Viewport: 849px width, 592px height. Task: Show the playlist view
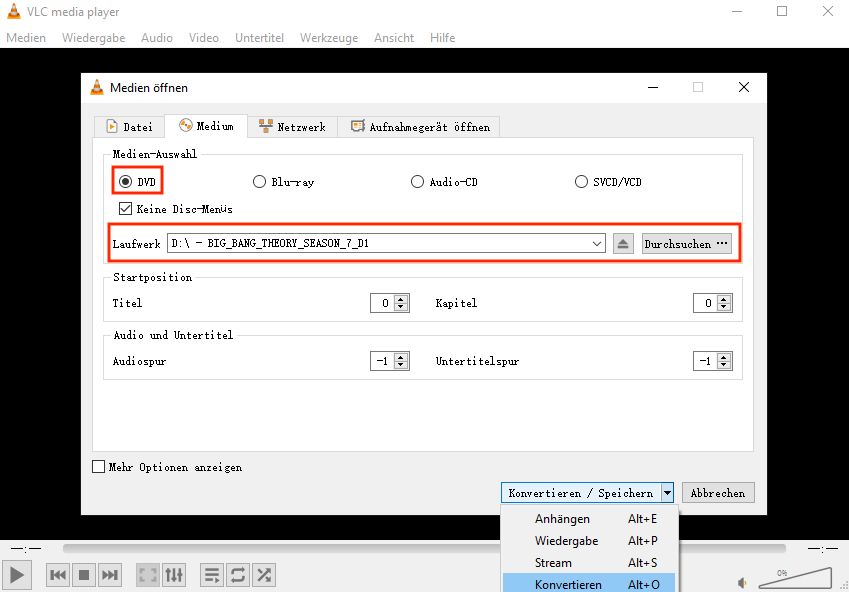pyautogui.click(x=210, y=575)
